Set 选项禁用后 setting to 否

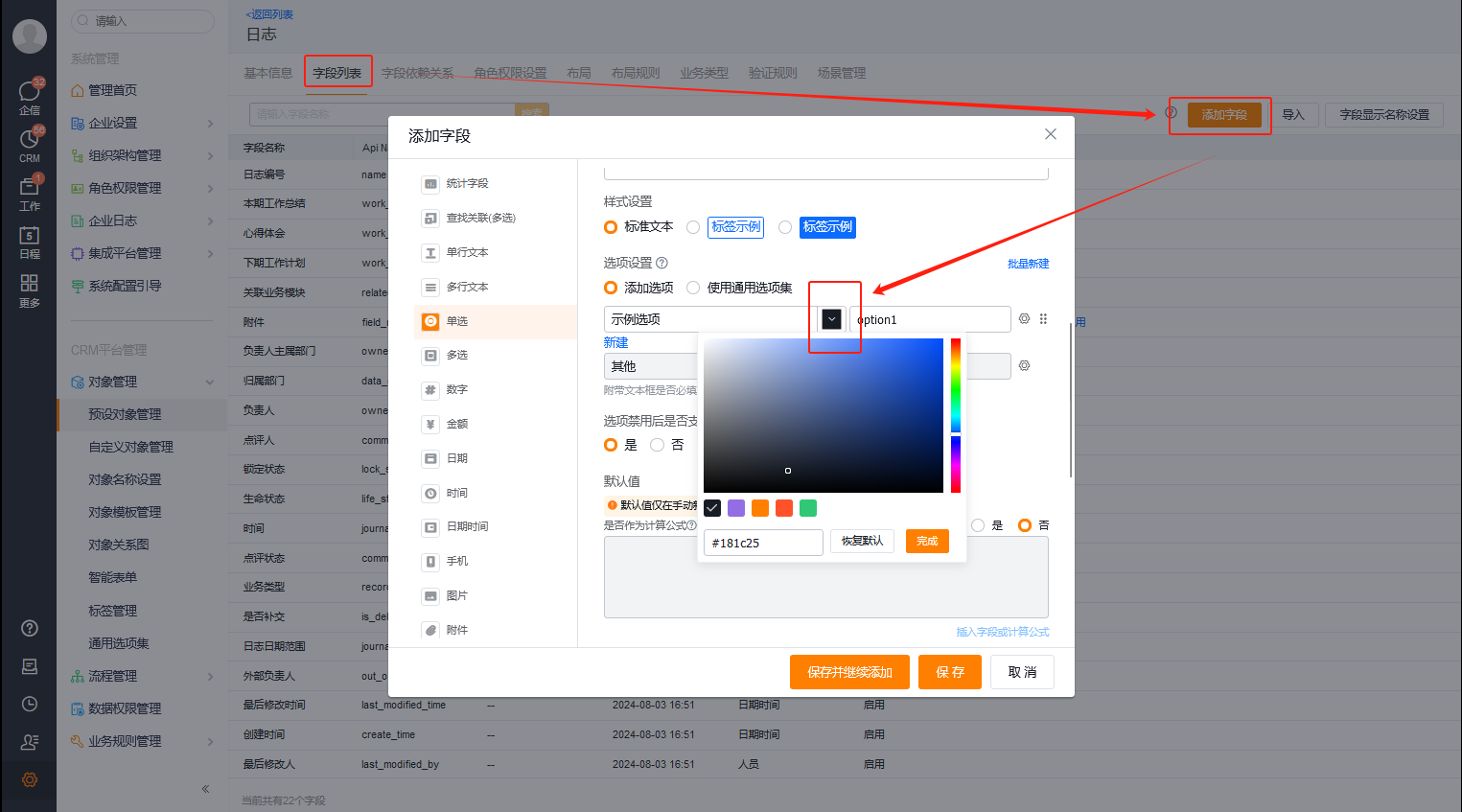coord(657,445)
